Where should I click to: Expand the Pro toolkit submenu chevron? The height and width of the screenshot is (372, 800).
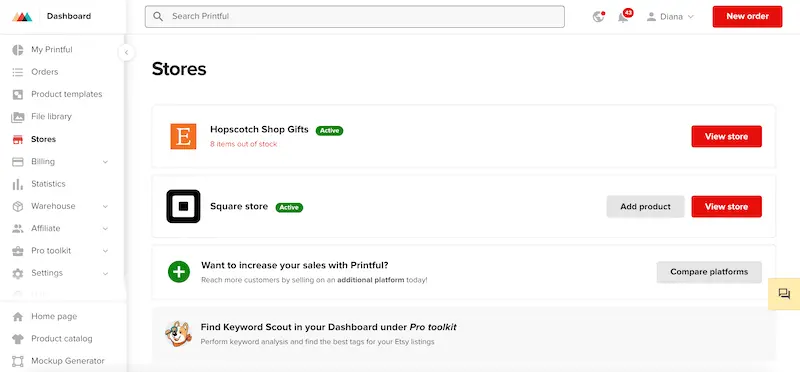(105, 251)
